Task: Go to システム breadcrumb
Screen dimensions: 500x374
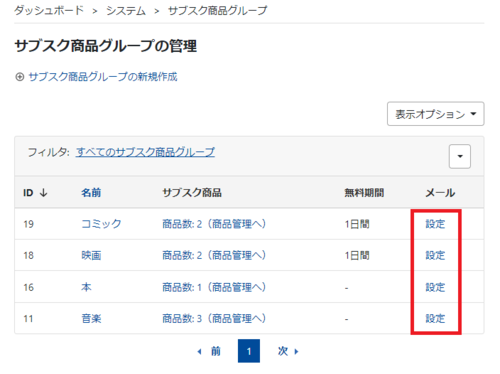Action: tap(126, 11)
